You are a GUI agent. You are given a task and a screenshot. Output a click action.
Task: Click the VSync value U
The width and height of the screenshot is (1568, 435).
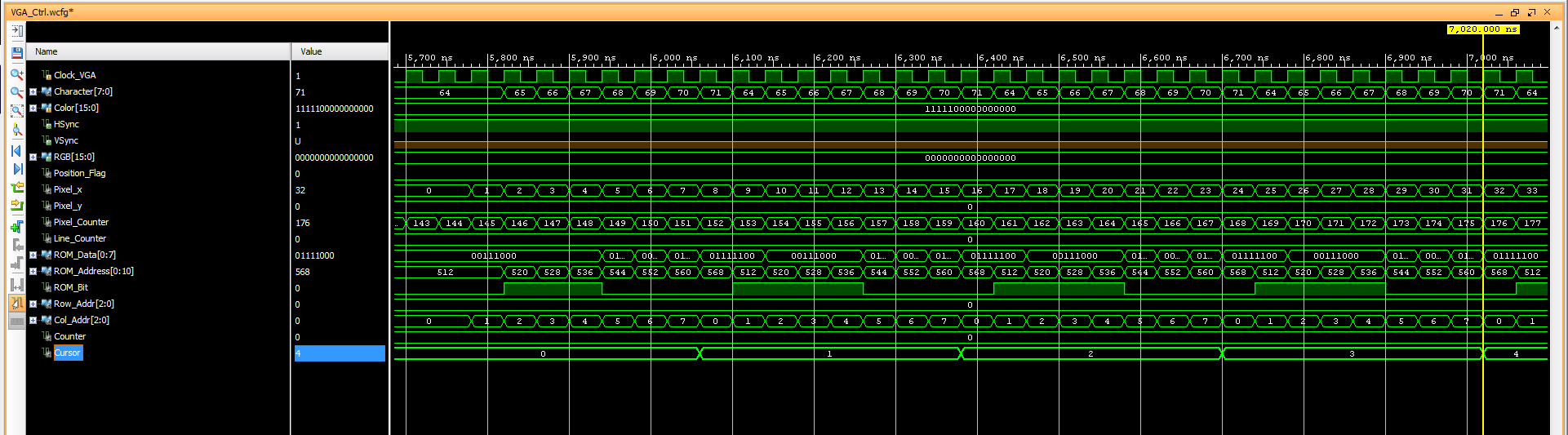click(x=298, y=141)
